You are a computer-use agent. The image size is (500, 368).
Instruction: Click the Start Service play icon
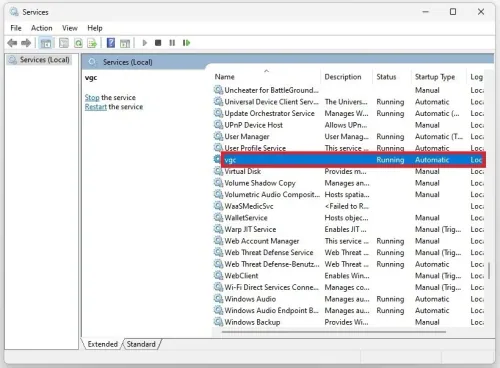[x=145, y=43]
